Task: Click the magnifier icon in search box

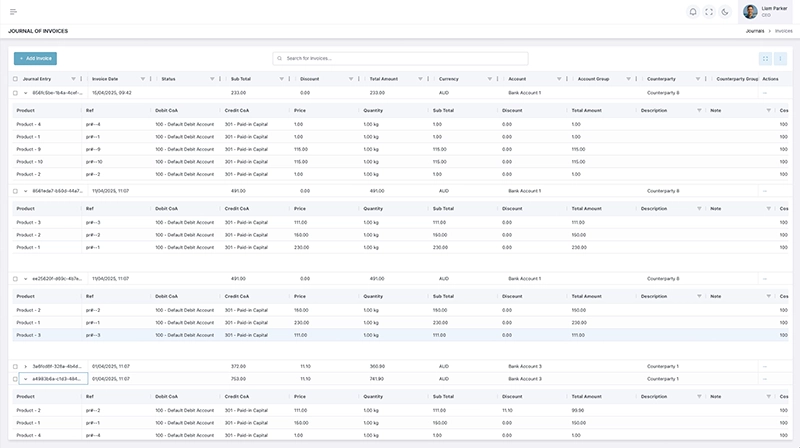Action: coord(280,58)
